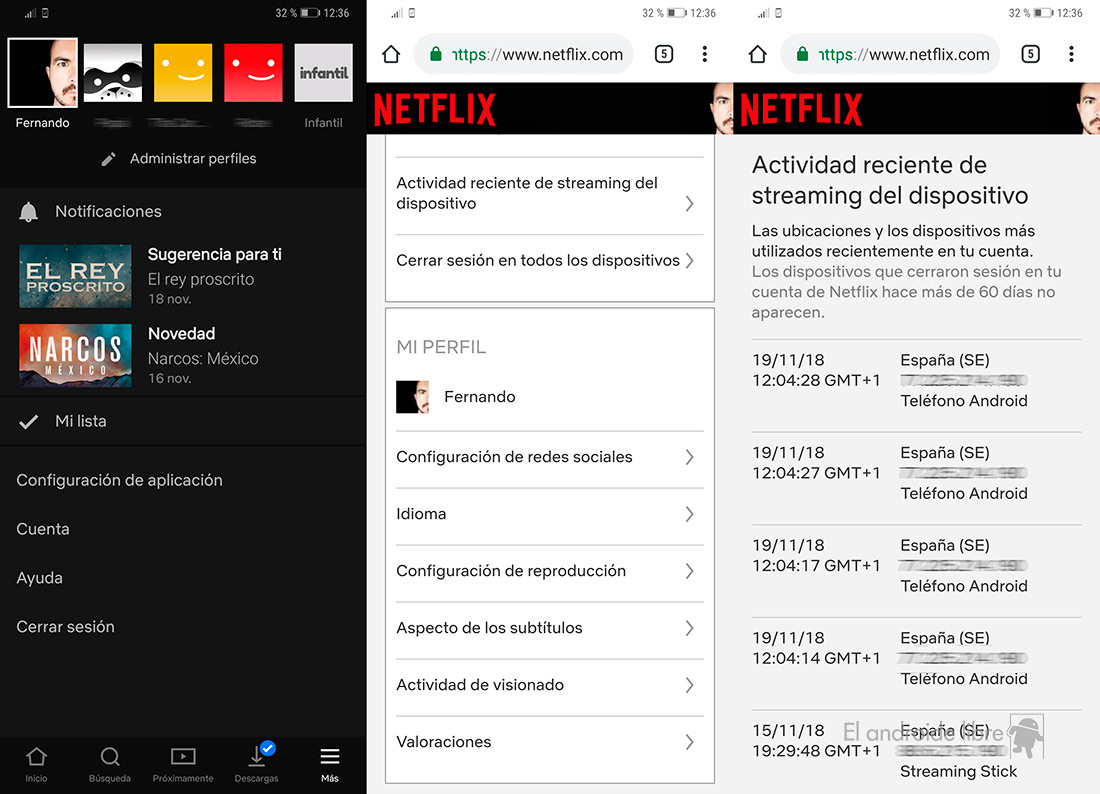The width and height of the screenshot is (1100, 794).
Task: Open Configuración de aplicación menu entry
Action: coord(119,480)
